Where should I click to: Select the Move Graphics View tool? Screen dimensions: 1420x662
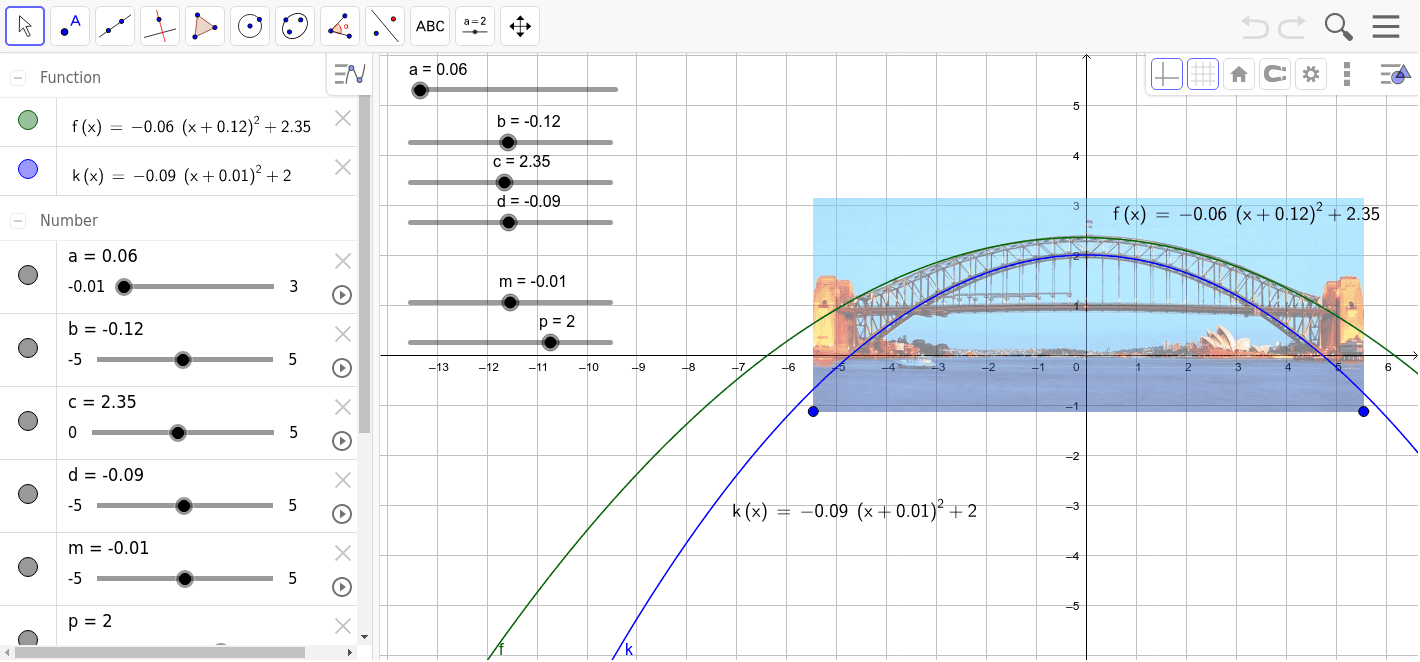[520, 26]
